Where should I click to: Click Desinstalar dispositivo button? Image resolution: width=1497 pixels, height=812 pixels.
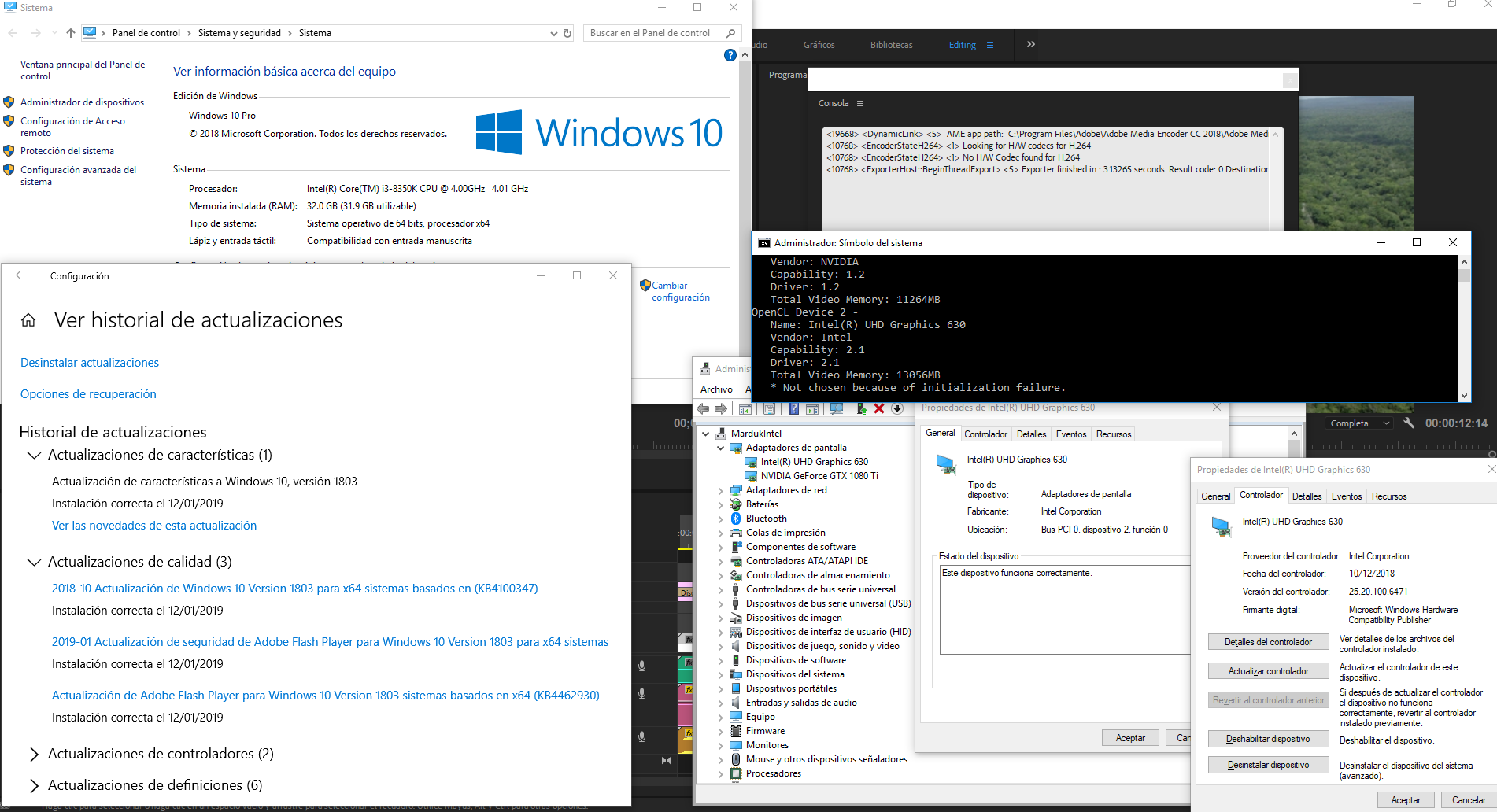pyautogui.click(x=1268, y=765)
